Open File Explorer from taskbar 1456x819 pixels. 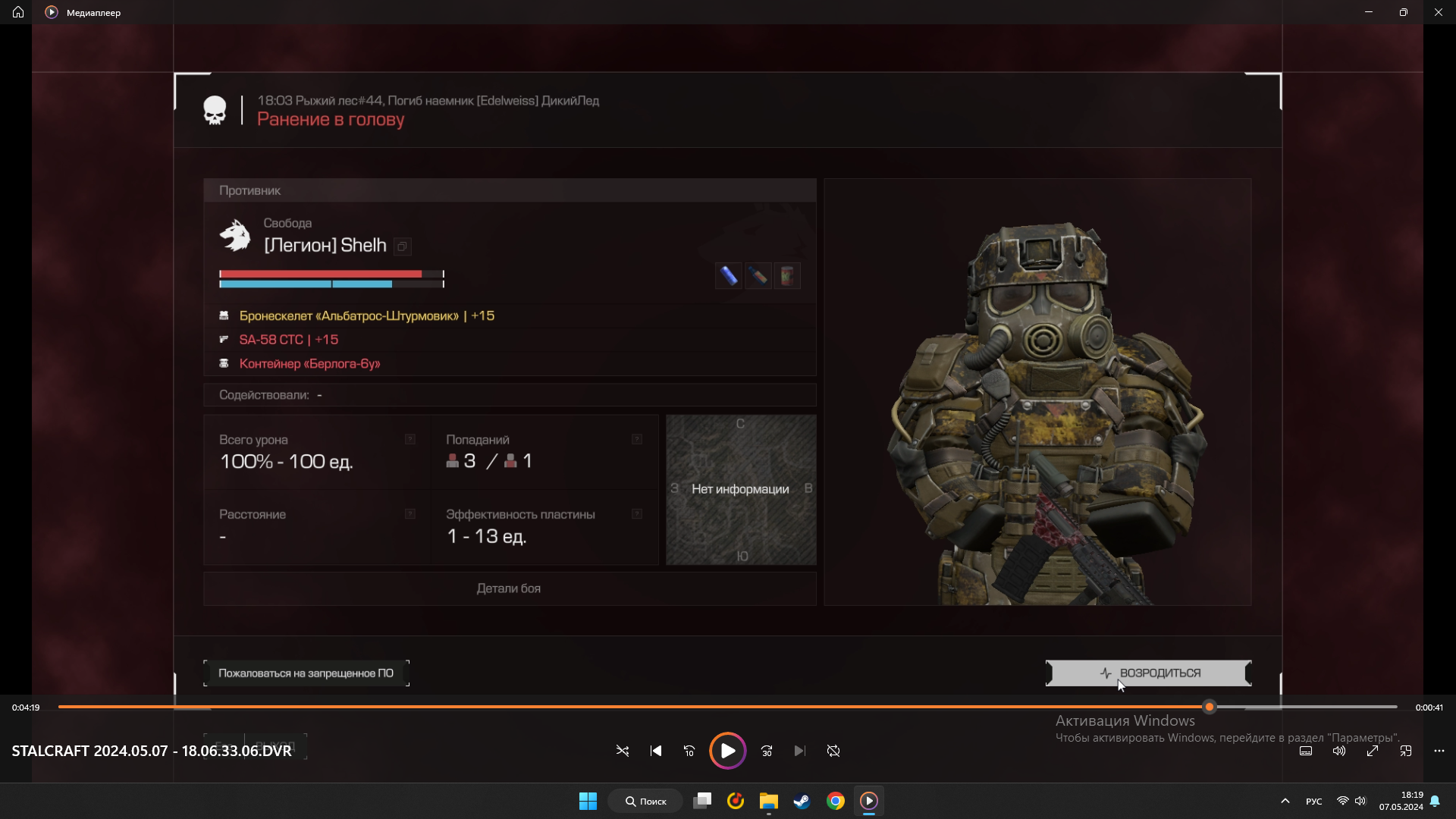pos(769,801)
